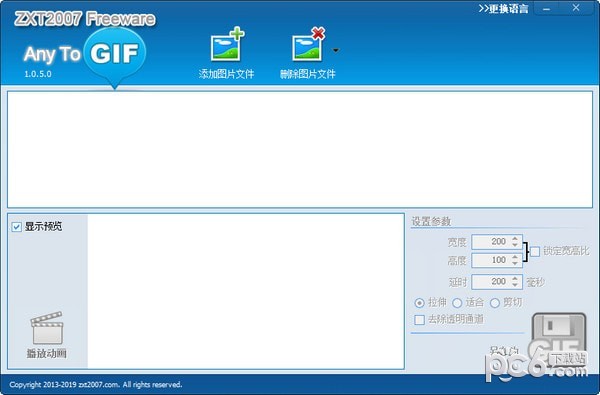
Task: Increase the delay milliseconds spinner
Action: tap(515, 278)
